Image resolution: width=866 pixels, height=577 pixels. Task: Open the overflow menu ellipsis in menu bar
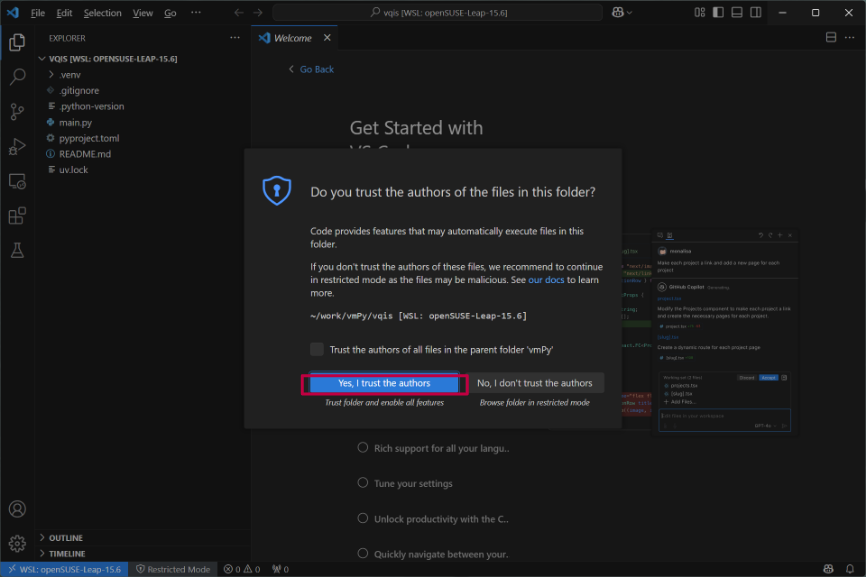click(x=196, y=12)
